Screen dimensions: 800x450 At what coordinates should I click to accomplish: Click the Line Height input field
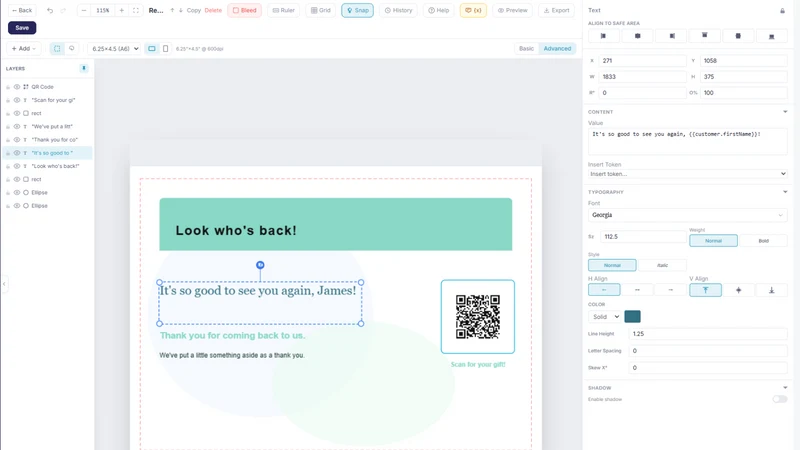[708, 334]
